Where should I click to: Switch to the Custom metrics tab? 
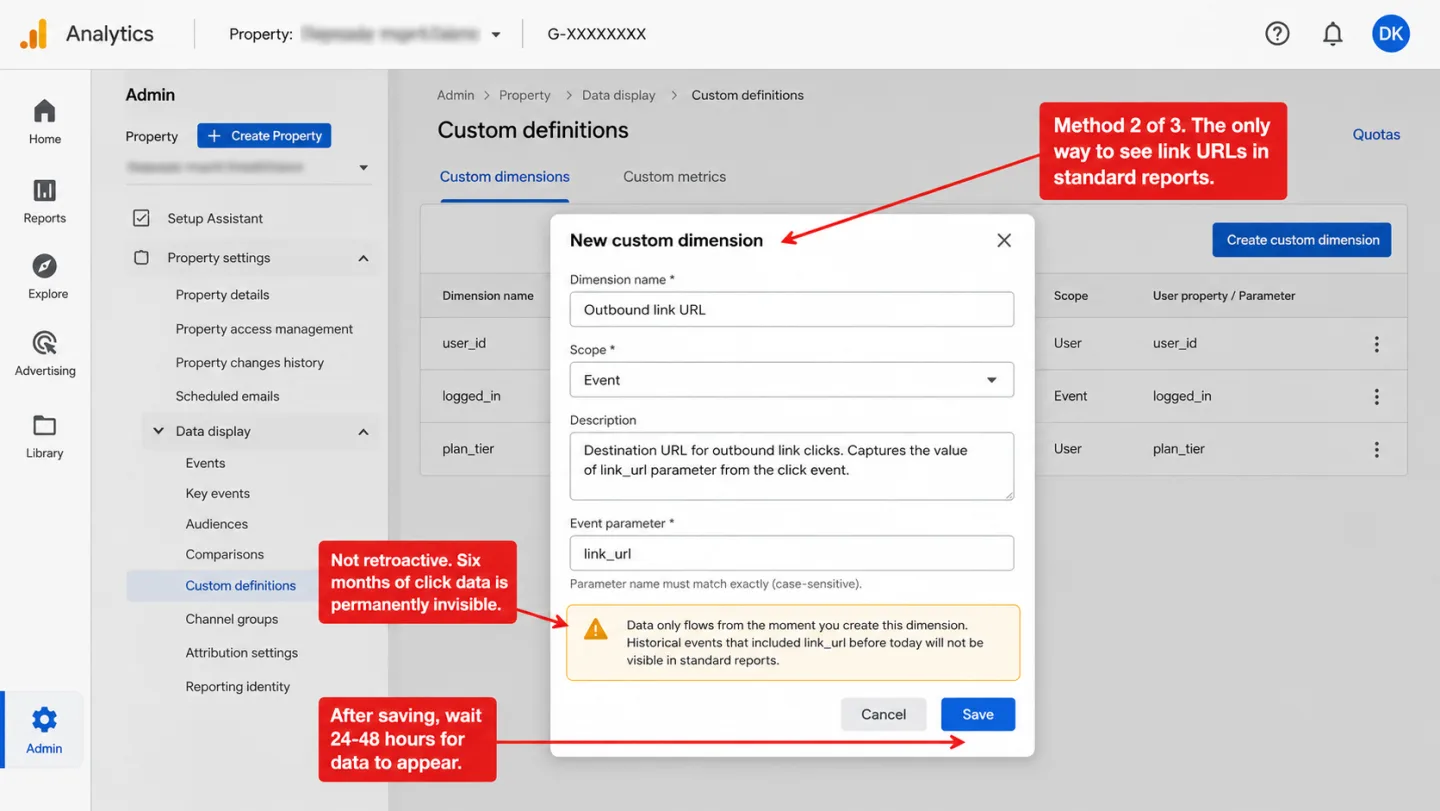tap(674, 177)
